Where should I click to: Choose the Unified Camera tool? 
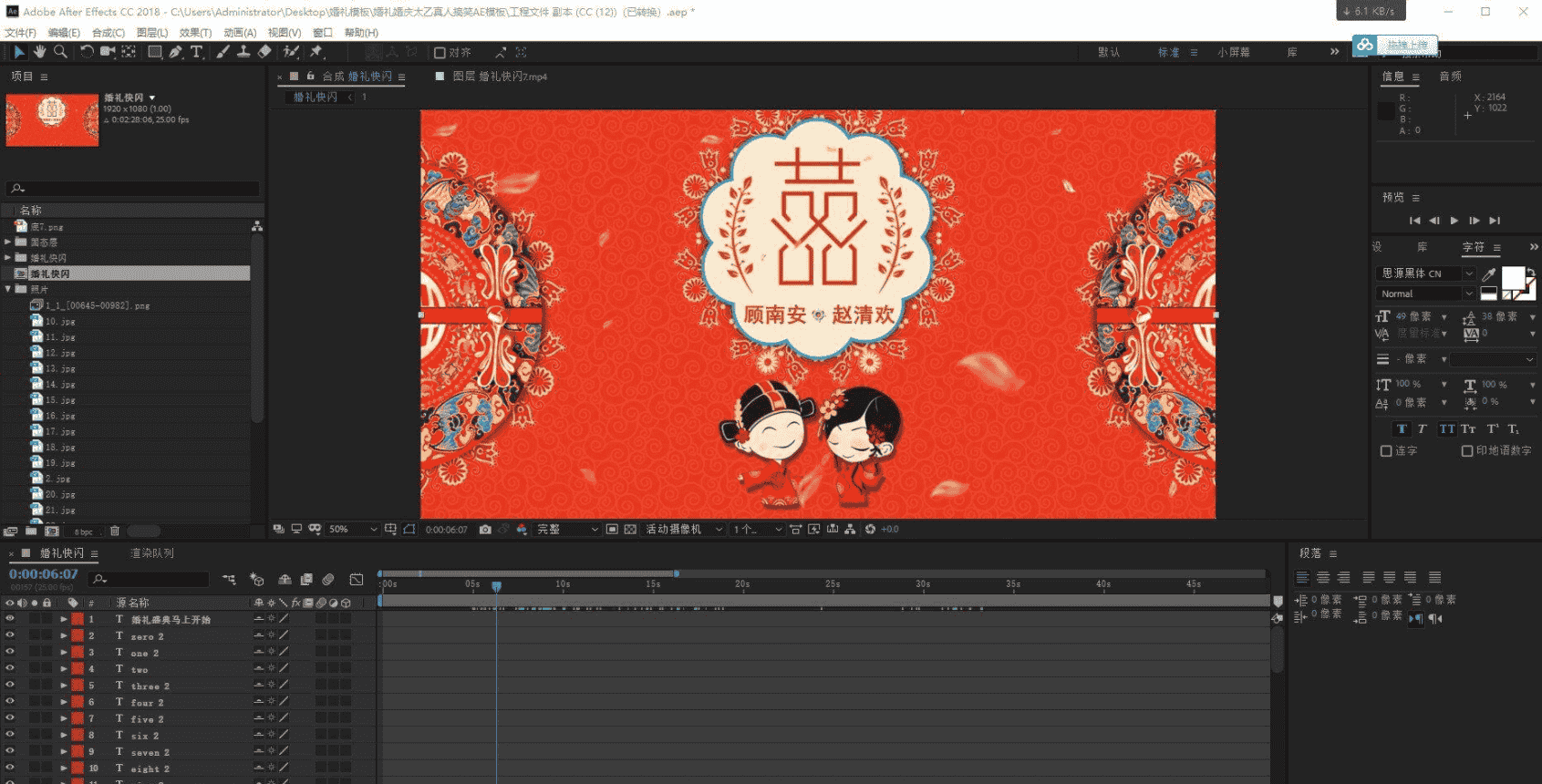coord(108,52)
